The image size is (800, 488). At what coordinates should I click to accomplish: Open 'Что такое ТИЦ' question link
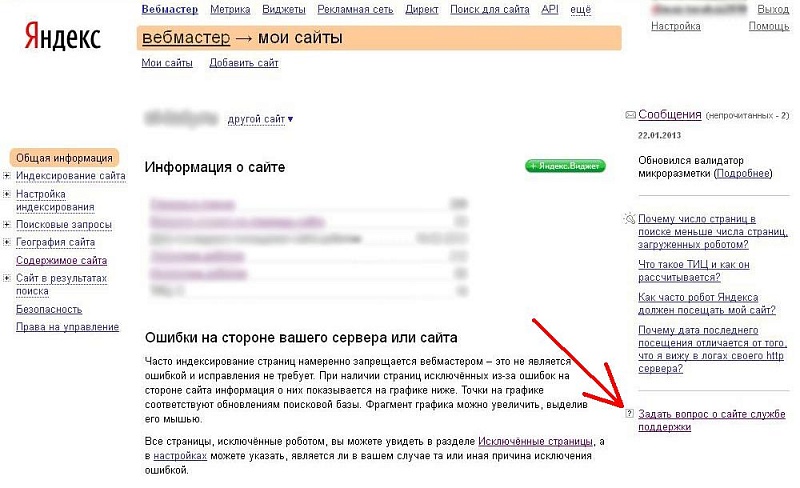point(694,271)
